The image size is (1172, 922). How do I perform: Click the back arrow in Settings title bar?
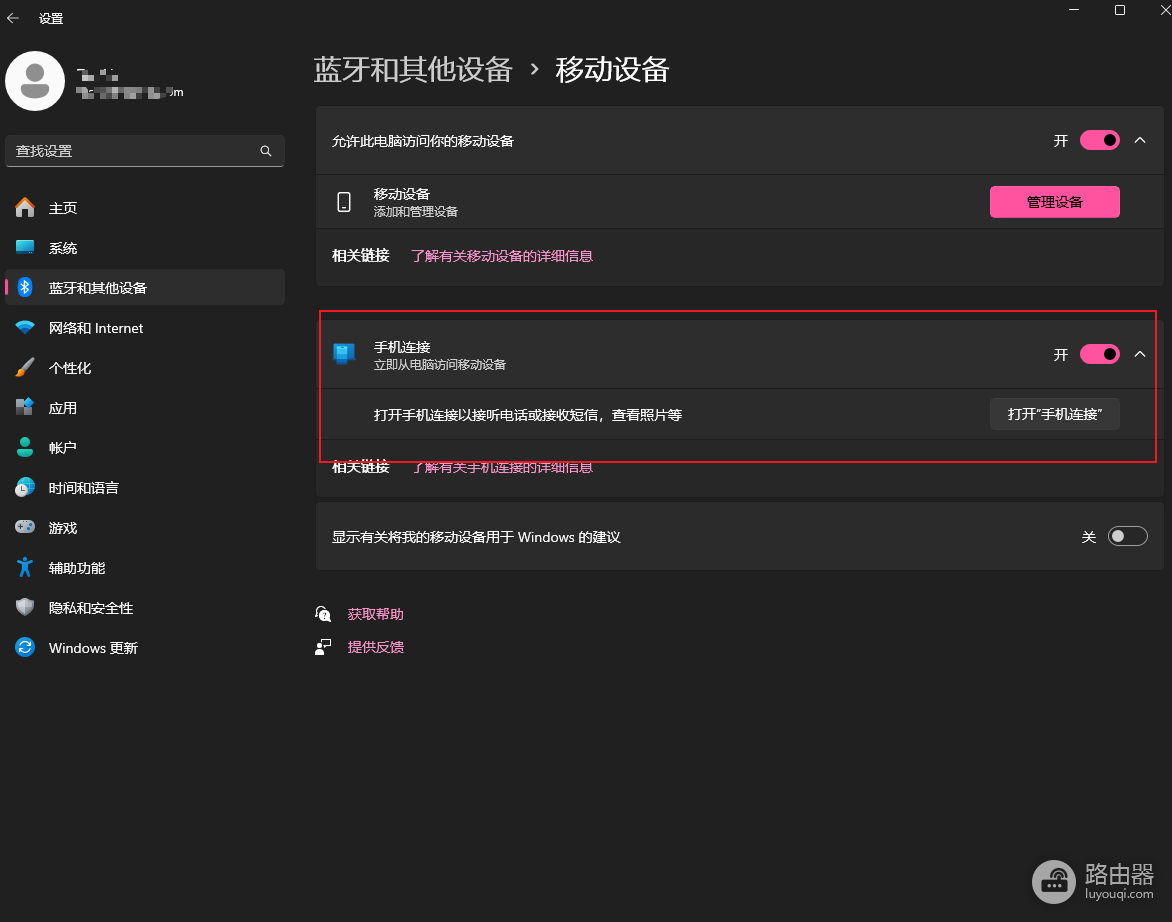coord(13,18)
